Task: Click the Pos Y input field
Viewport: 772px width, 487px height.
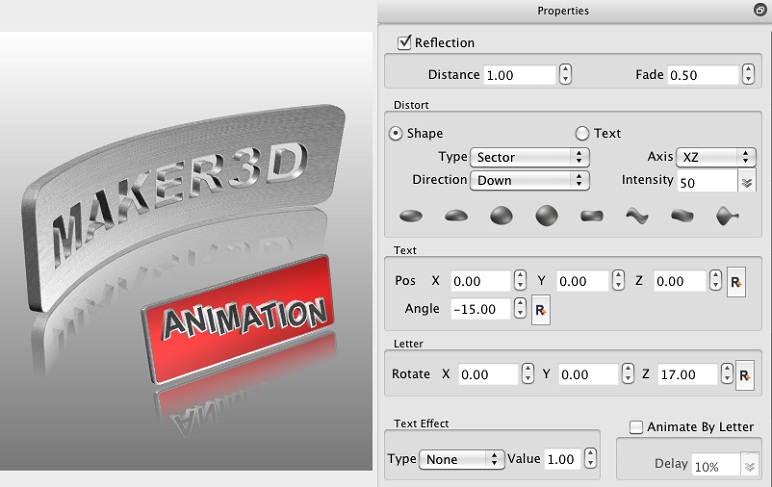Action: [583, 281]
